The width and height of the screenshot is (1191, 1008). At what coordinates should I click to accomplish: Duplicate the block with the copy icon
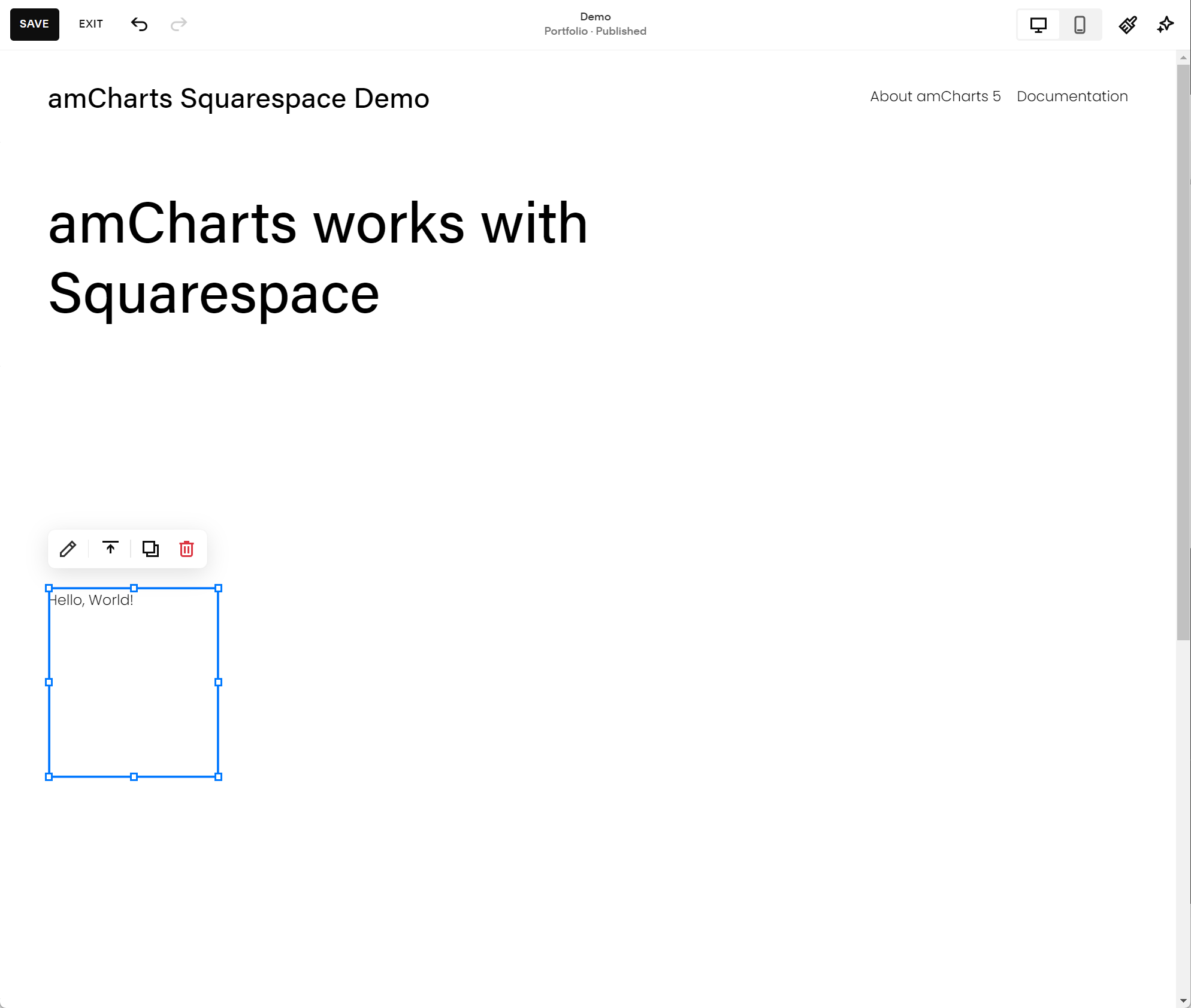pos(150,549)
